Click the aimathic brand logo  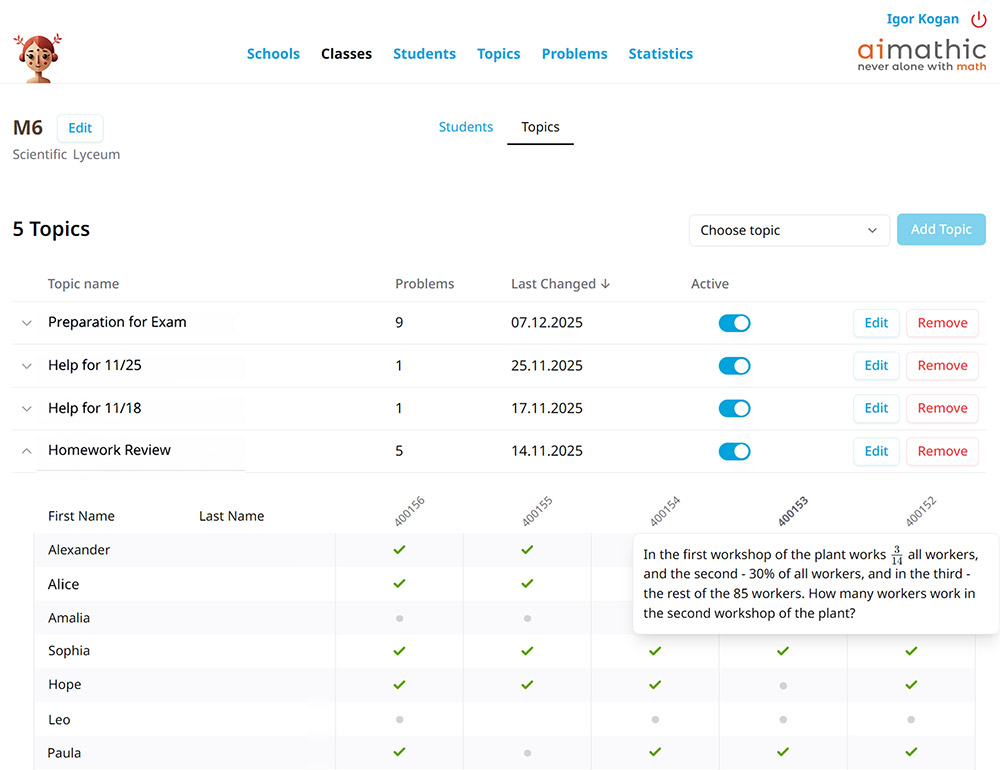(921, 55)
